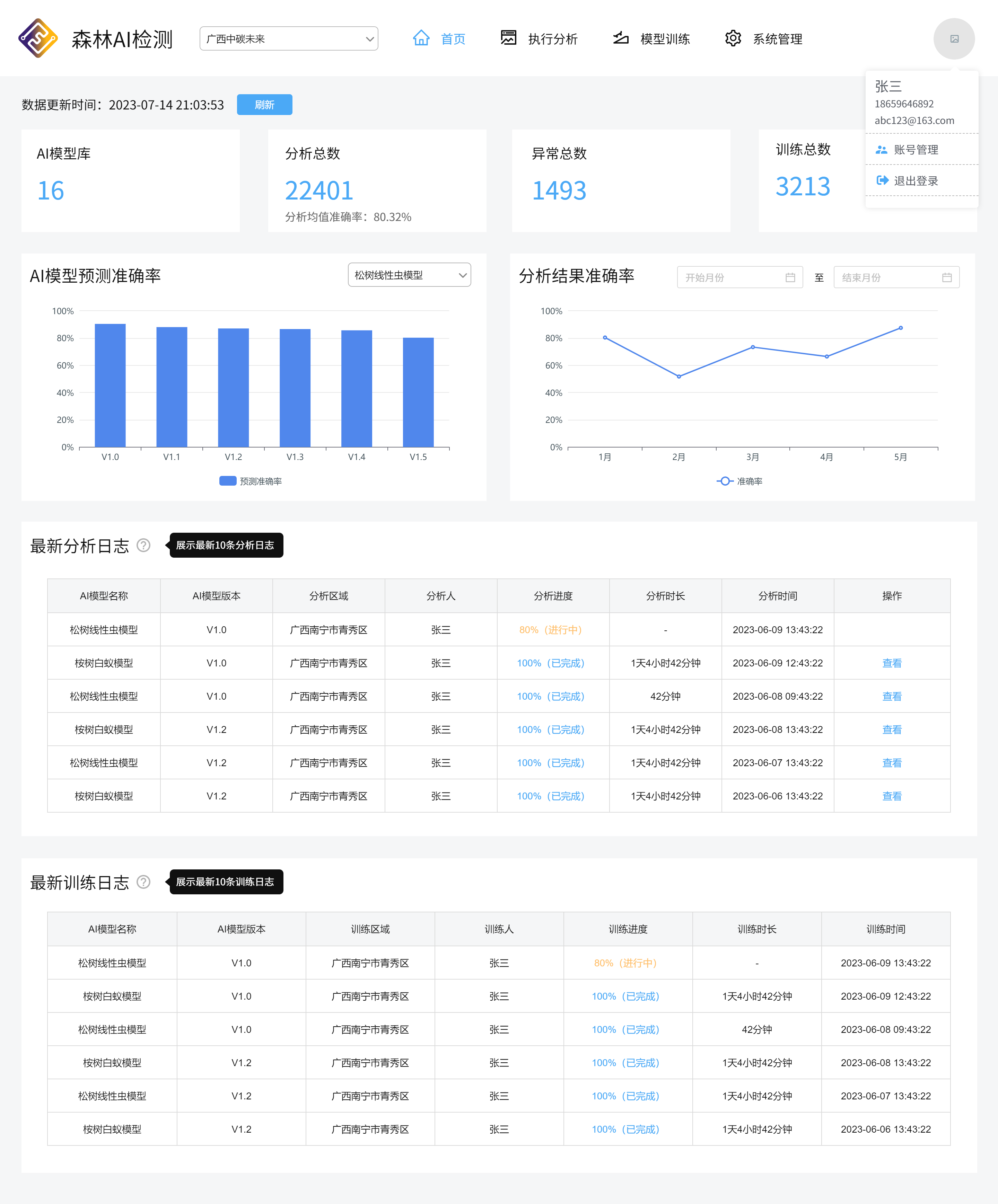This screenshot has height=1204, width=998.
Task: Open the 广西中碳未来 organization dropdown
Action: 289,38
